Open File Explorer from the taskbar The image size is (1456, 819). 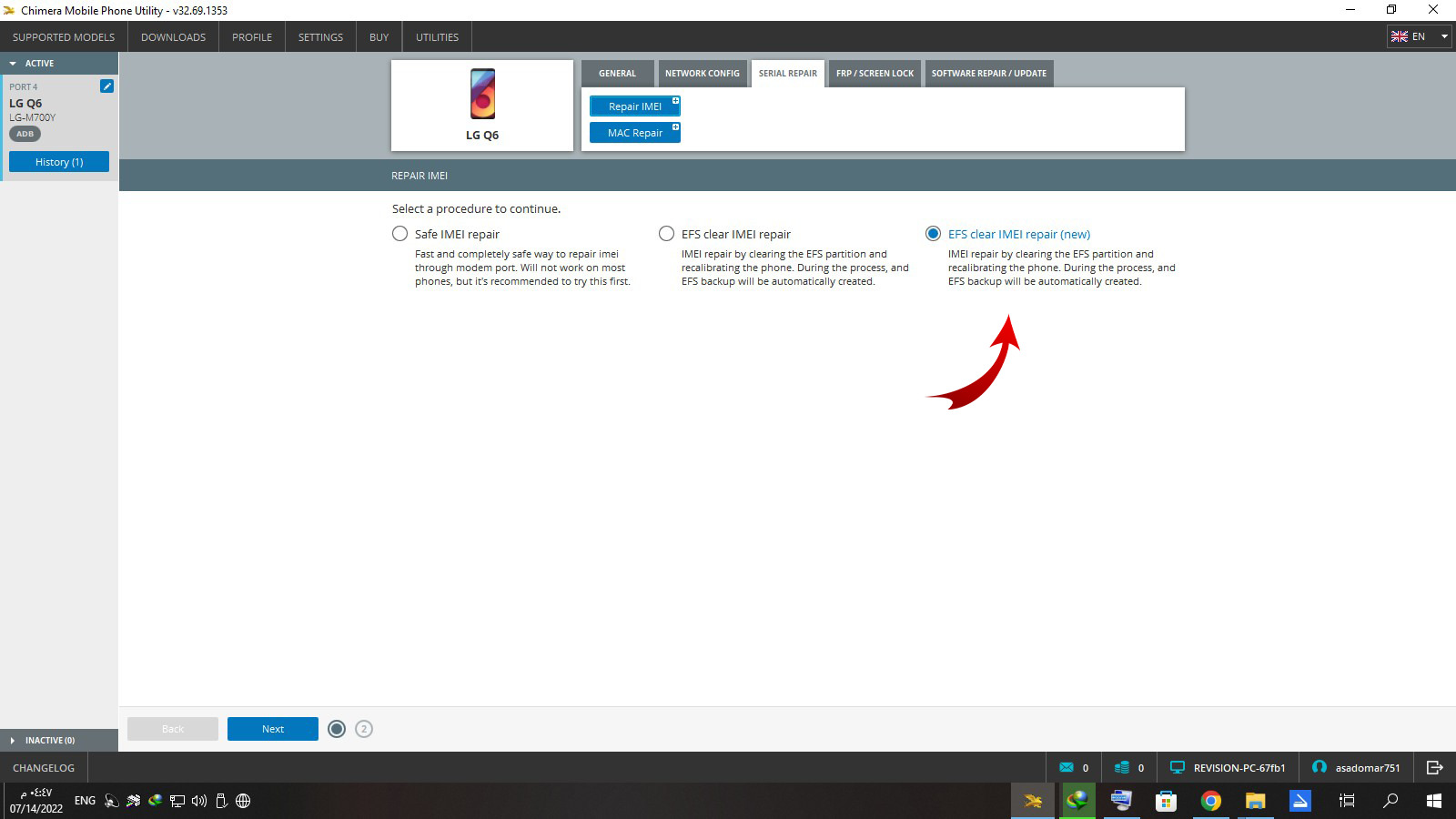pyautogui.click(x=1256, y=801)
